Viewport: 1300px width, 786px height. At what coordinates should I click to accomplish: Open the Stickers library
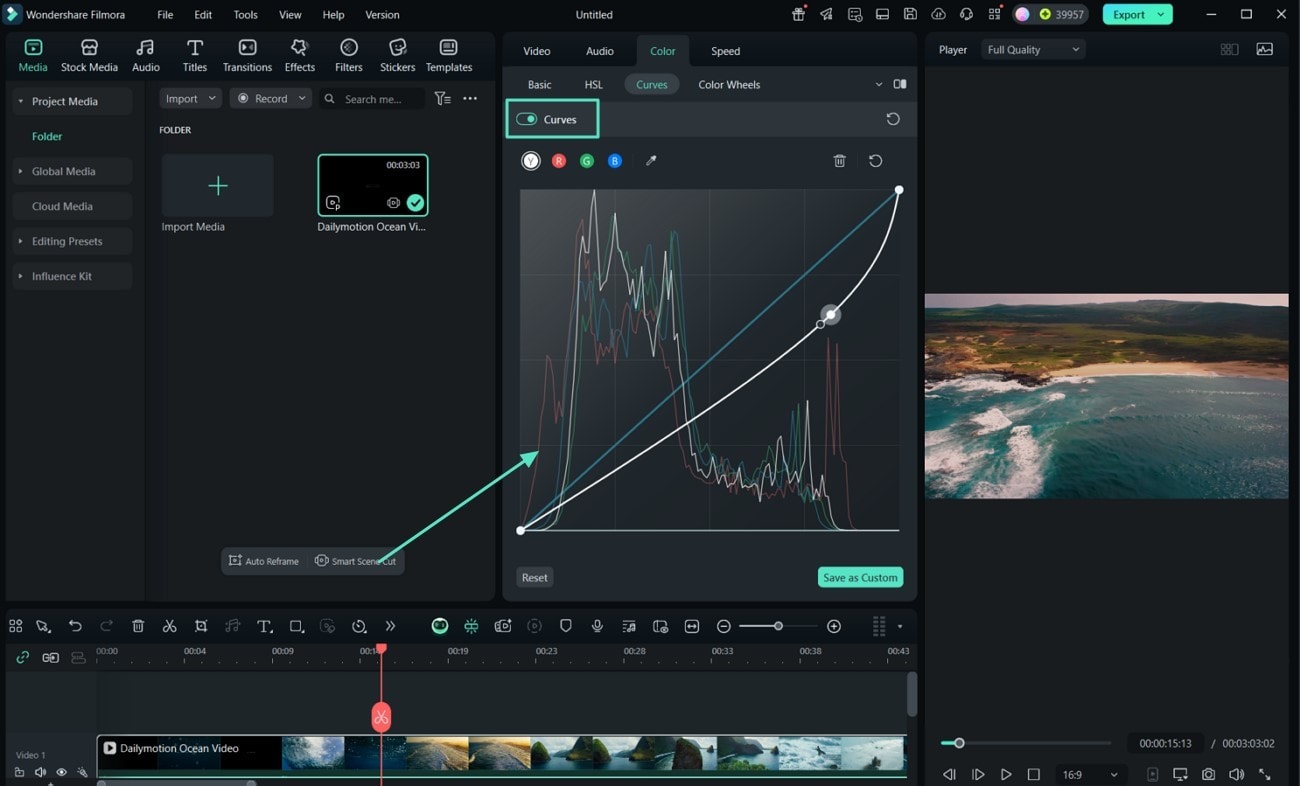point(397,56)
